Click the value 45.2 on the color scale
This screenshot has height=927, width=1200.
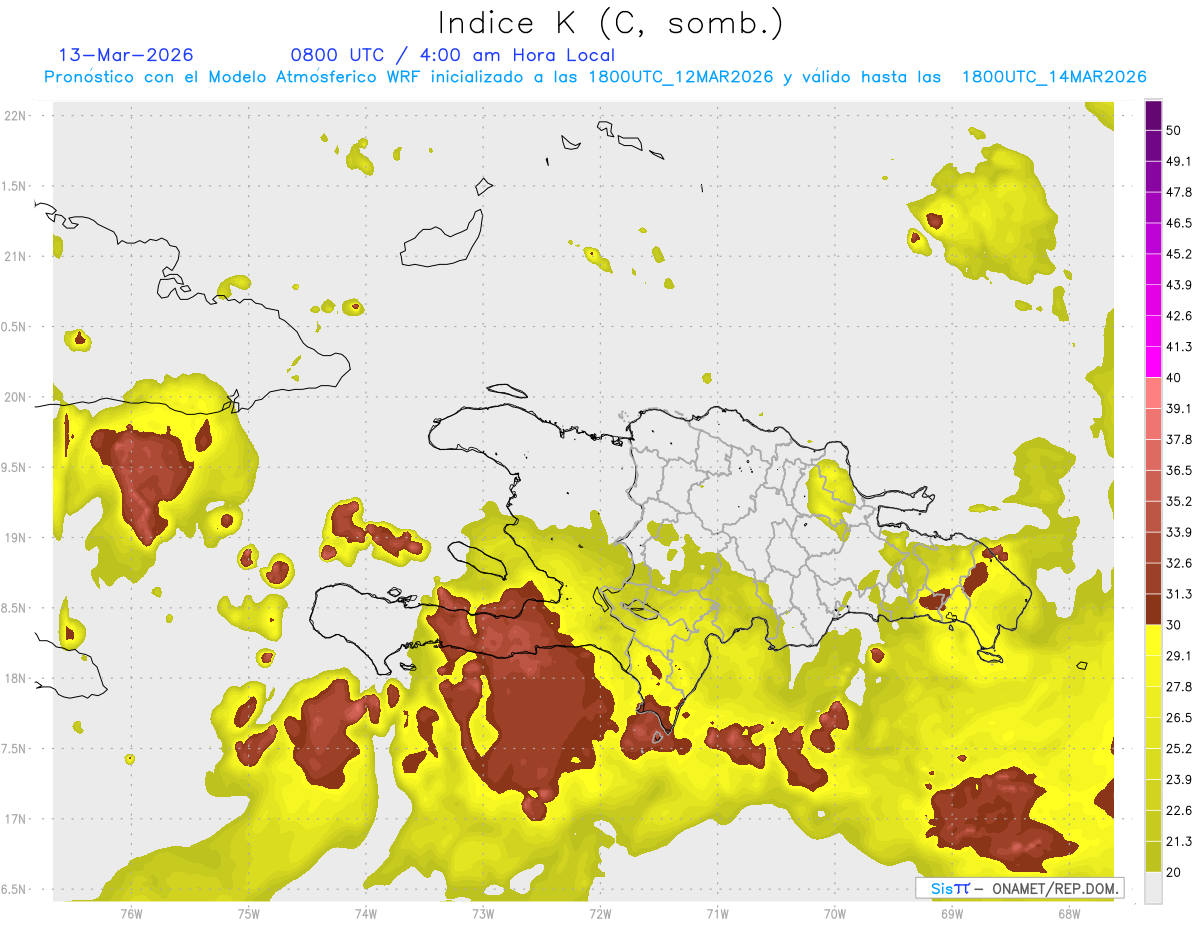coord(1179,254)
